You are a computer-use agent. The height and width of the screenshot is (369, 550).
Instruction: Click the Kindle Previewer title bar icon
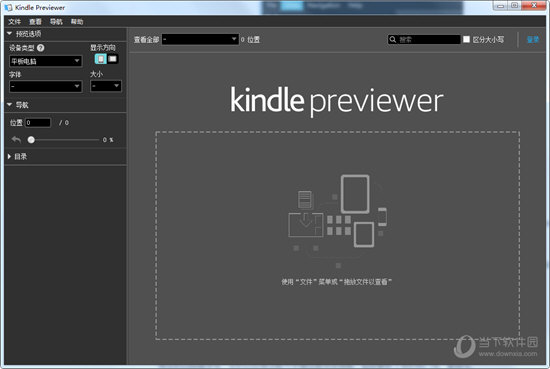(x=8, y=7)
